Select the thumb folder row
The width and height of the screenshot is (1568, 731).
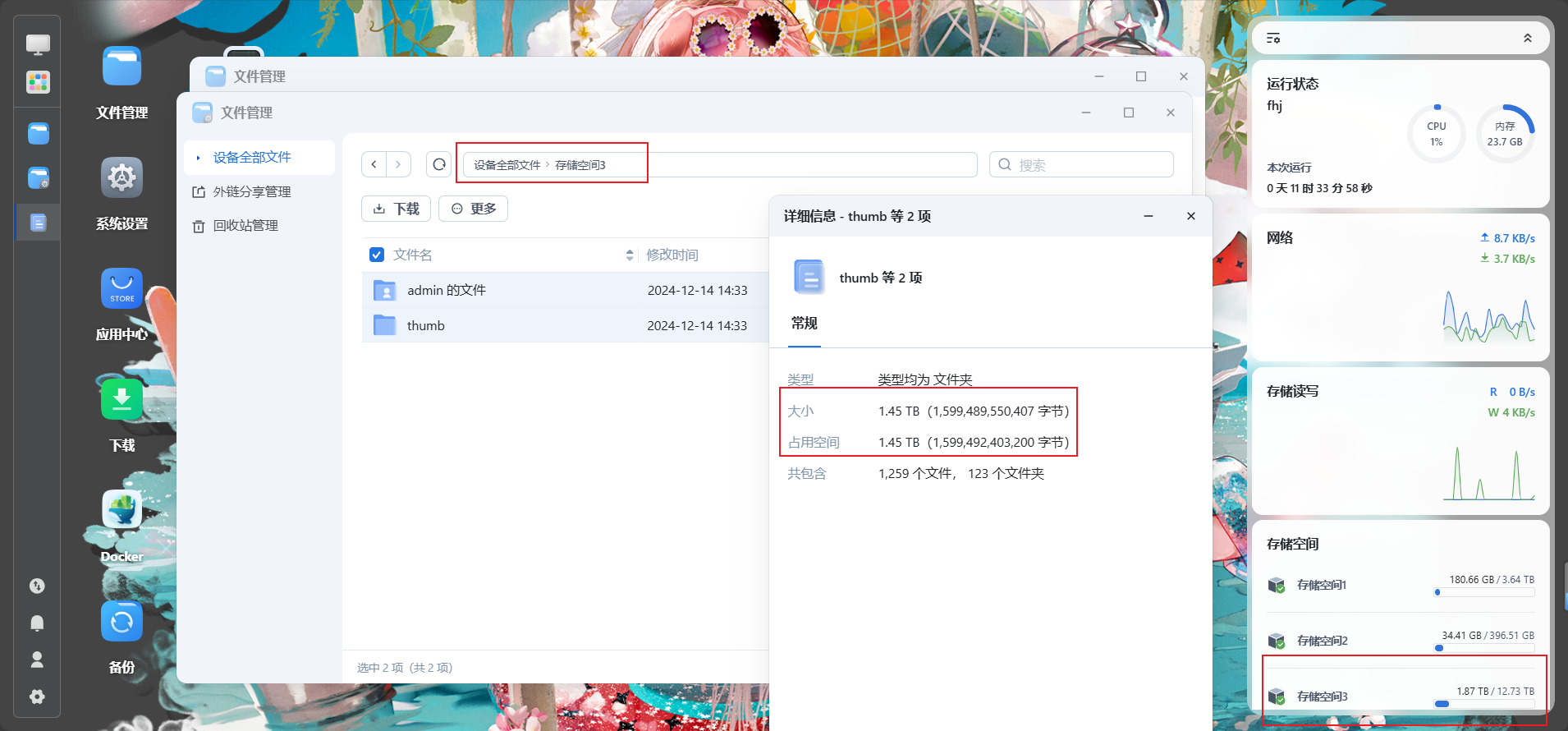pyautogui.click(x=565, y=325)
